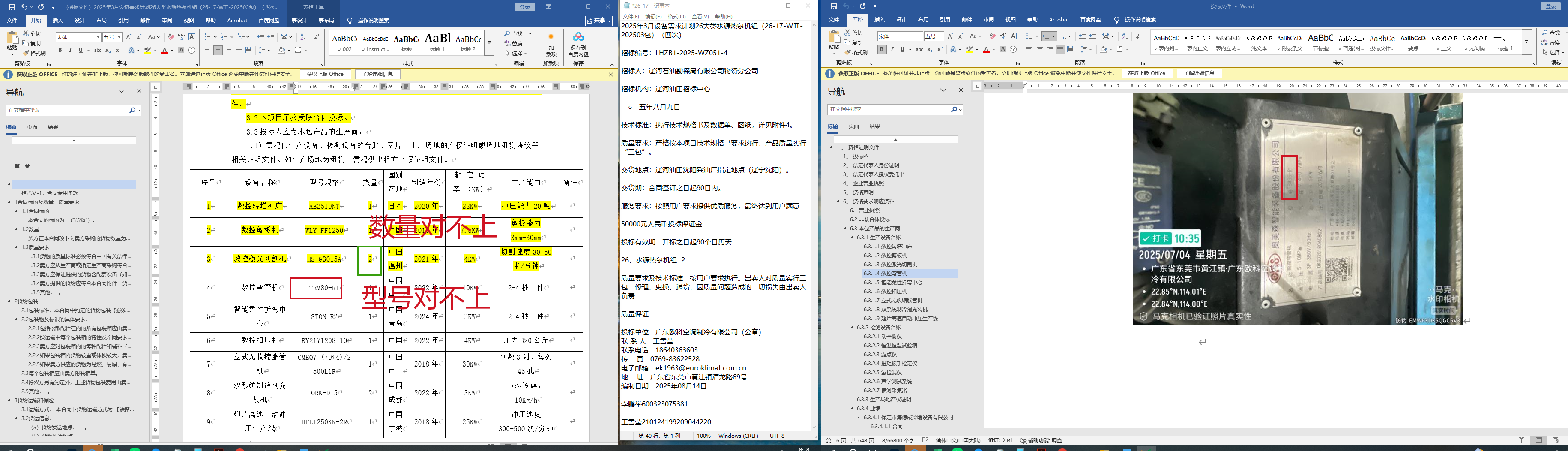The width and height of the screenshot is (1568, 451).
Task: Open search options dropdown in right navigation
Action: click(960, 109)
